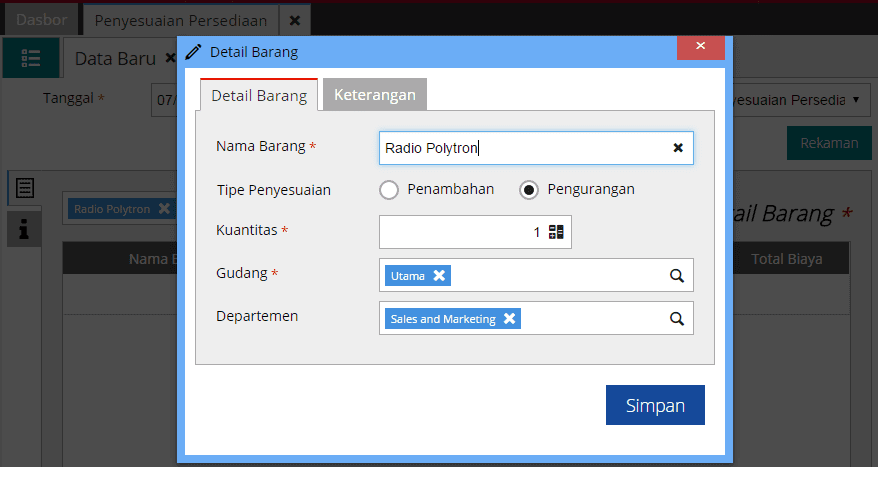Close the Detail Barang dialog
Viewport: 878px width, 504px height.
(x=700, y=47)
